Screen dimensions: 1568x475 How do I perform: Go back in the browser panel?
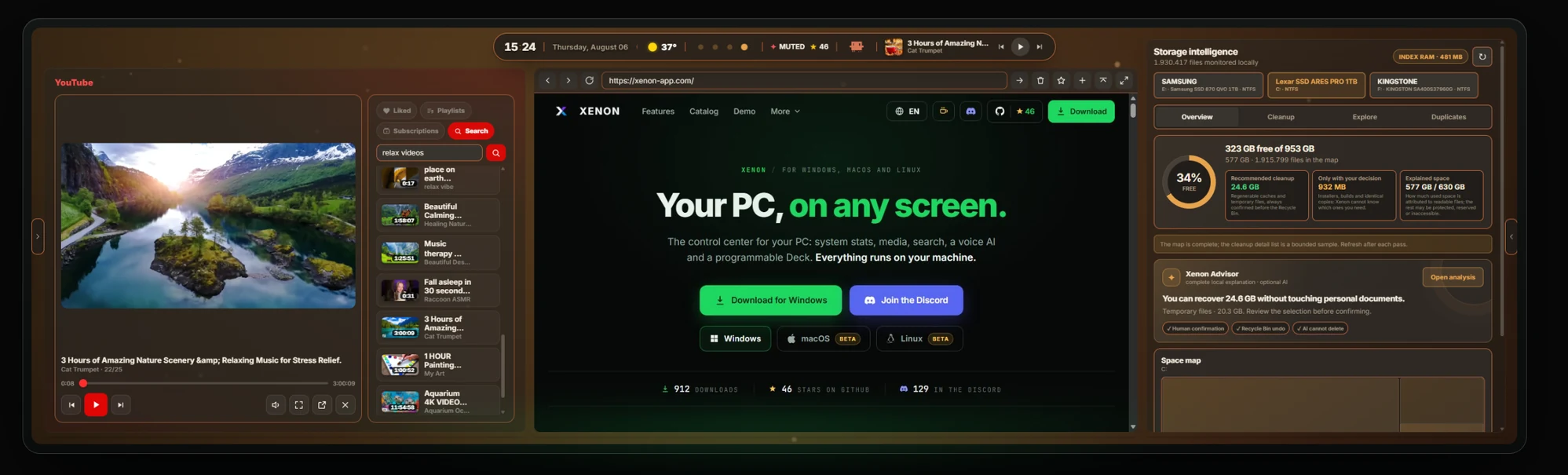tap(548, 81)
